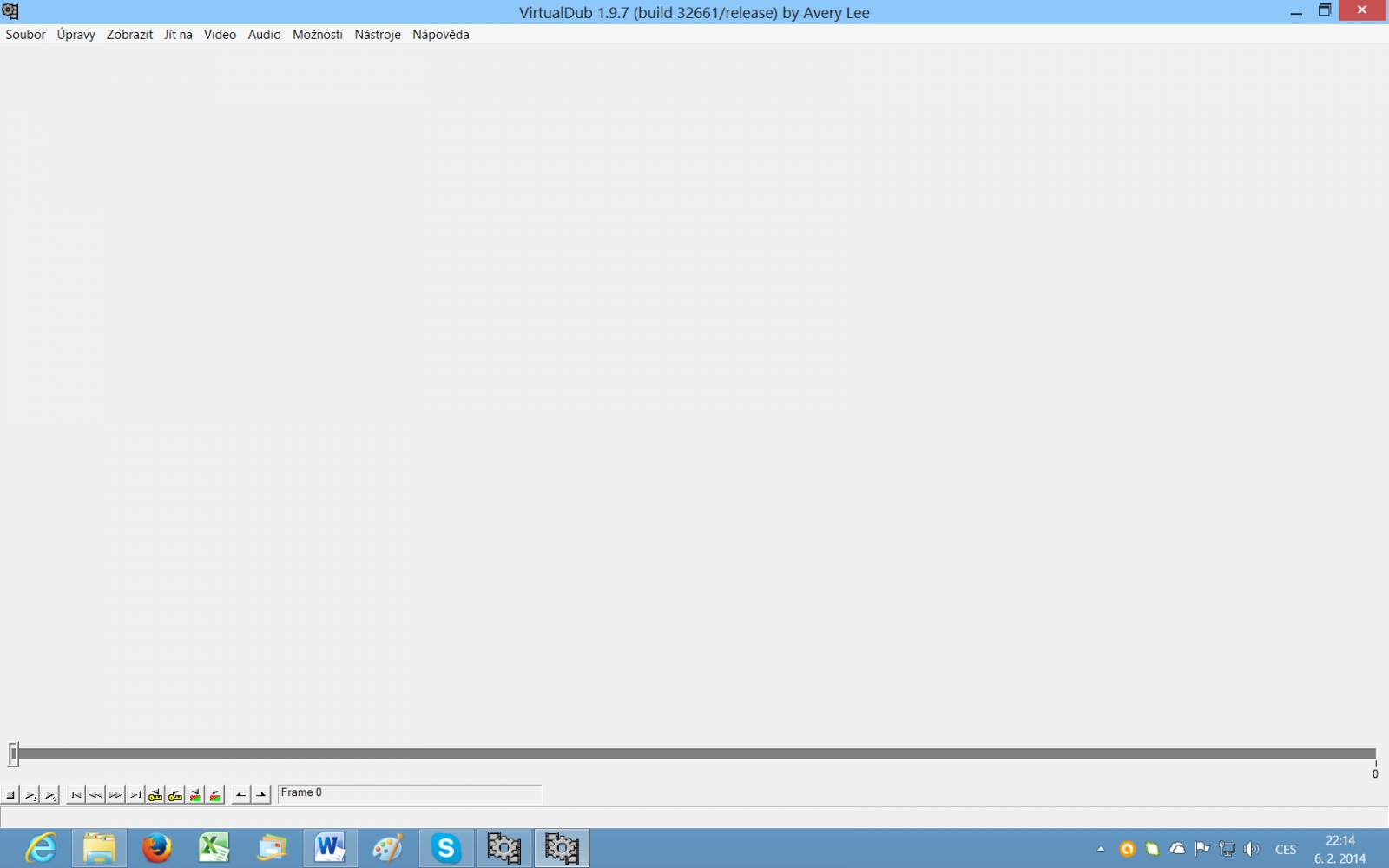The image size is (1389, 868).
Task: Open the Možnosti menu
Action: click(x=318, y=35)
